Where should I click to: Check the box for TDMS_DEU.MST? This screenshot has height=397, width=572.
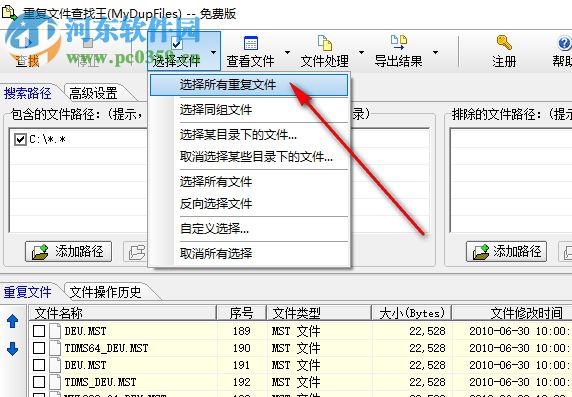(x=39, y=382)
